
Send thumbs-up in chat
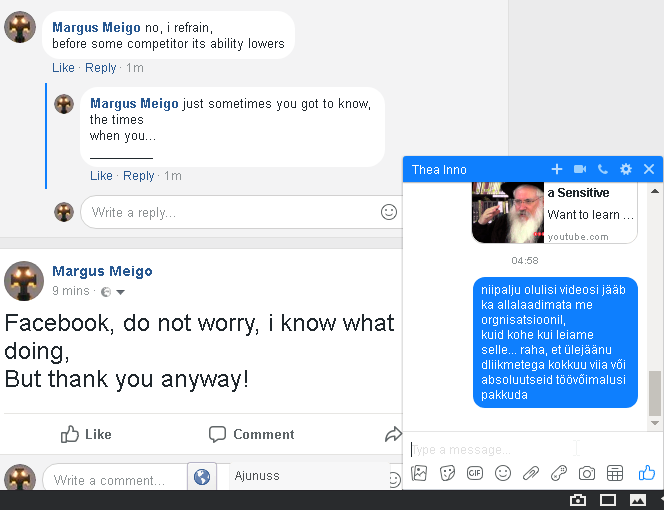point(647,473)
